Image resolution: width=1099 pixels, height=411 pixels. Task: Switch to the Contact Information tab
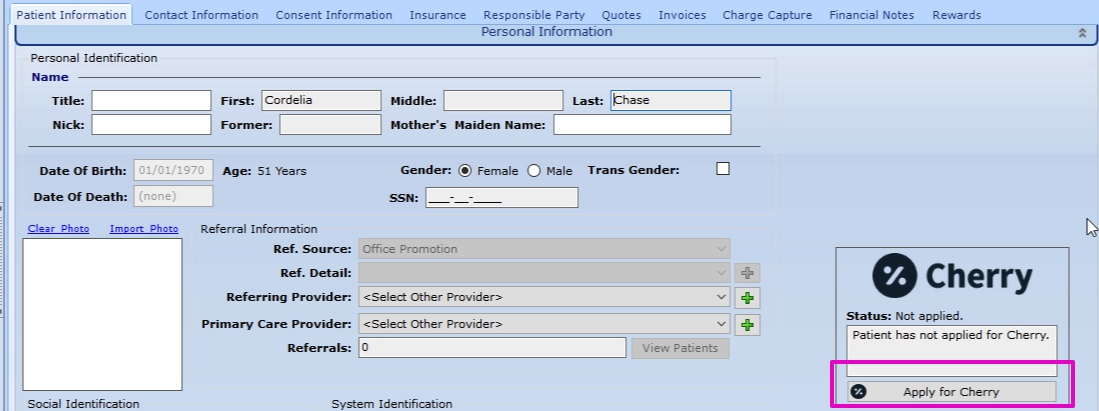coord(201,15)
